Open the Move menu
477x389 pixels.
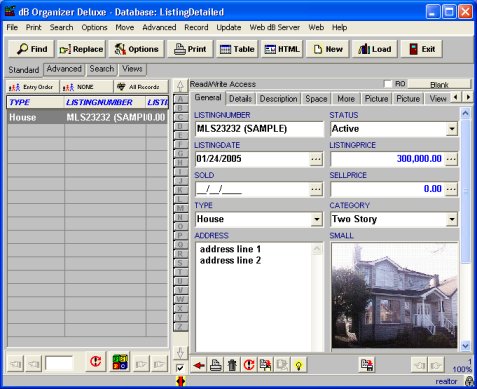click(x=125, y=27)
